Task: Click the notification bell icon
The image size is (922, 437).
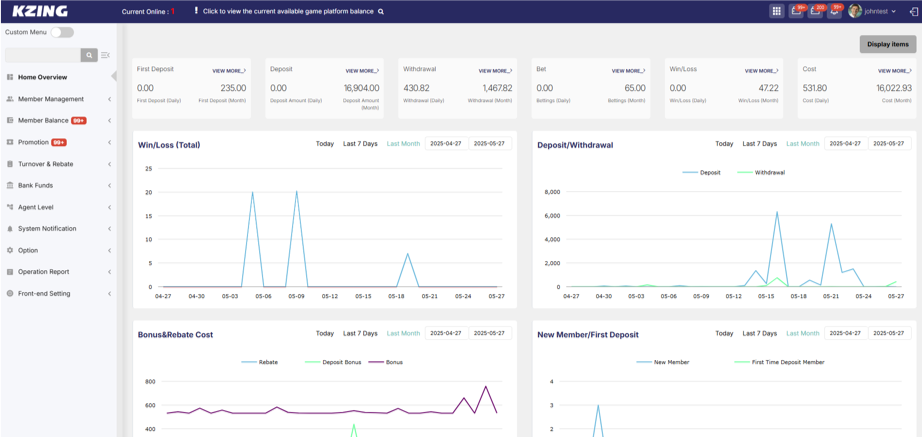Action: 834,11
